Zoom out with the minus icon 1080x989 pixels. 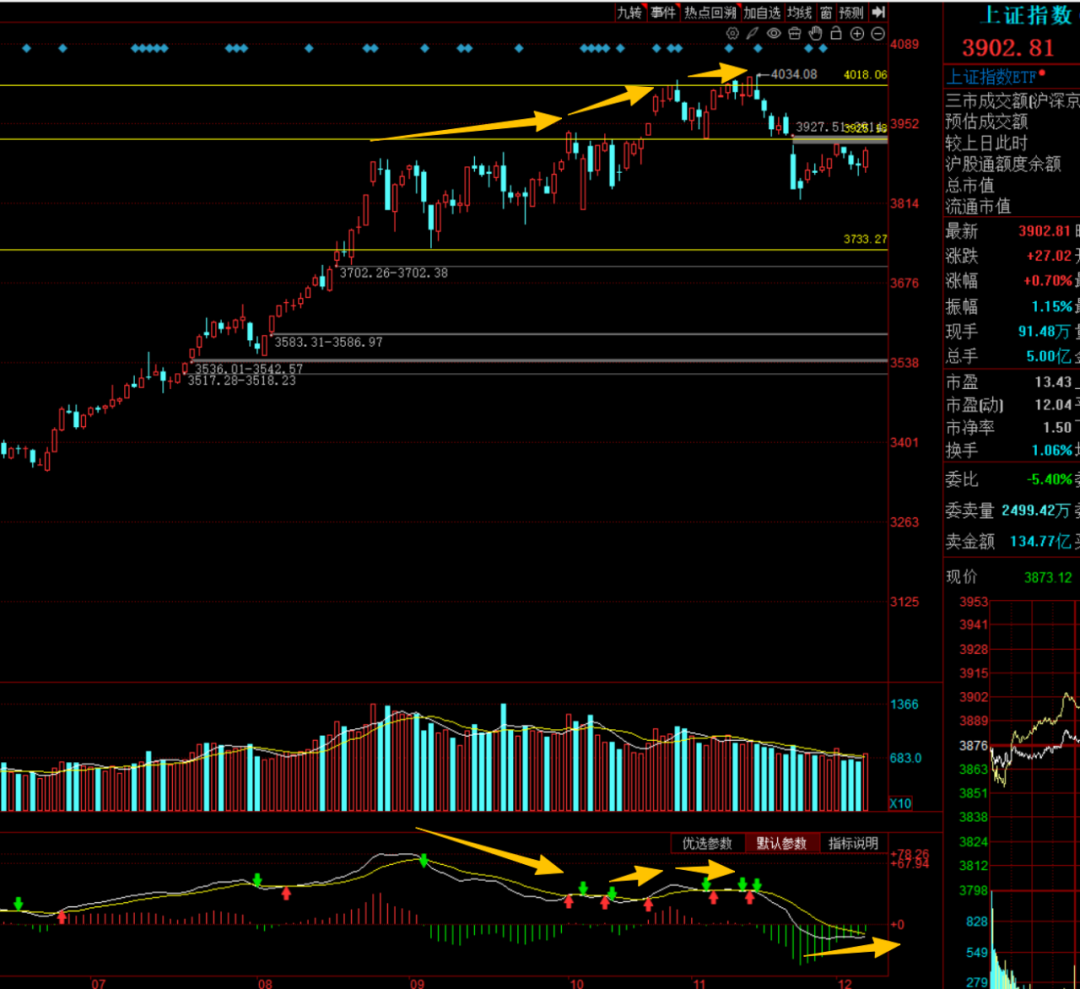pyautogui.click(x=878, y=33)
